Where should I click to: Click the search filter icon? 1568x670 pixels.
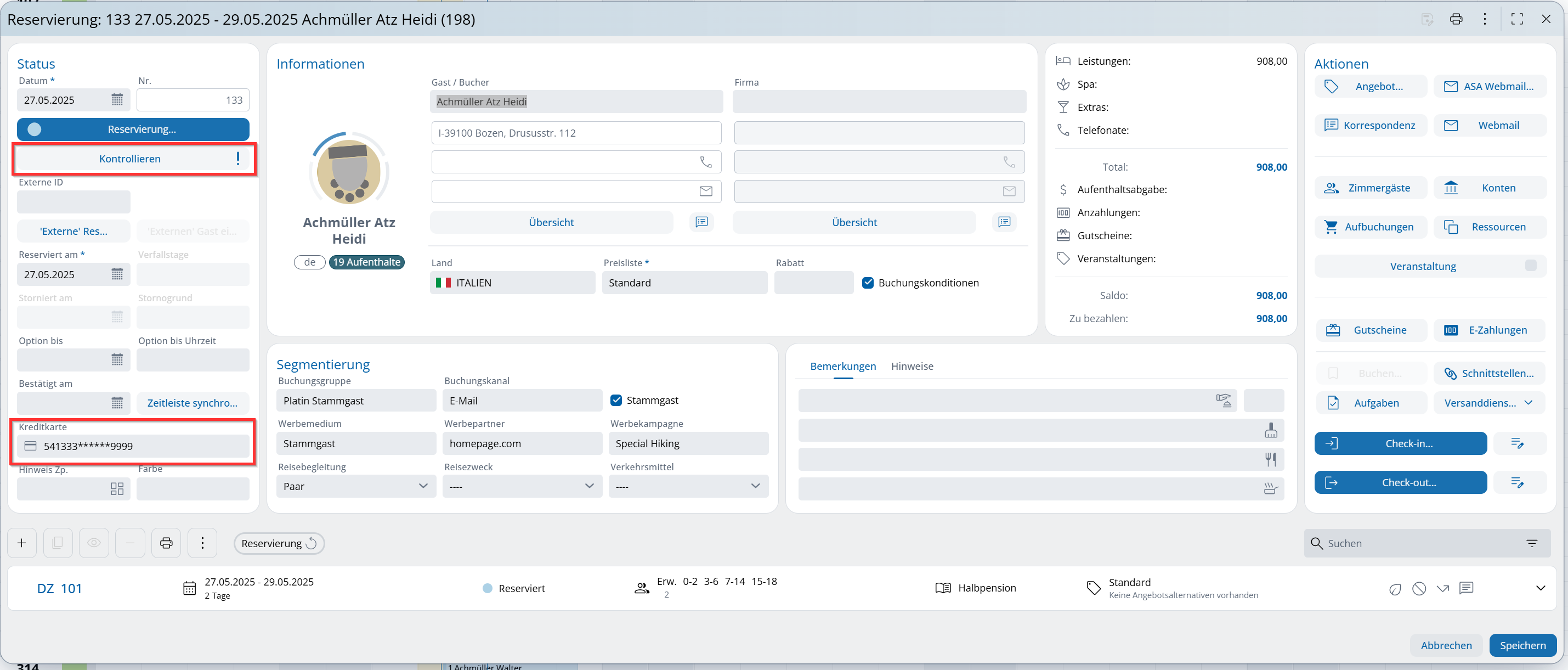click(1531, 543)
